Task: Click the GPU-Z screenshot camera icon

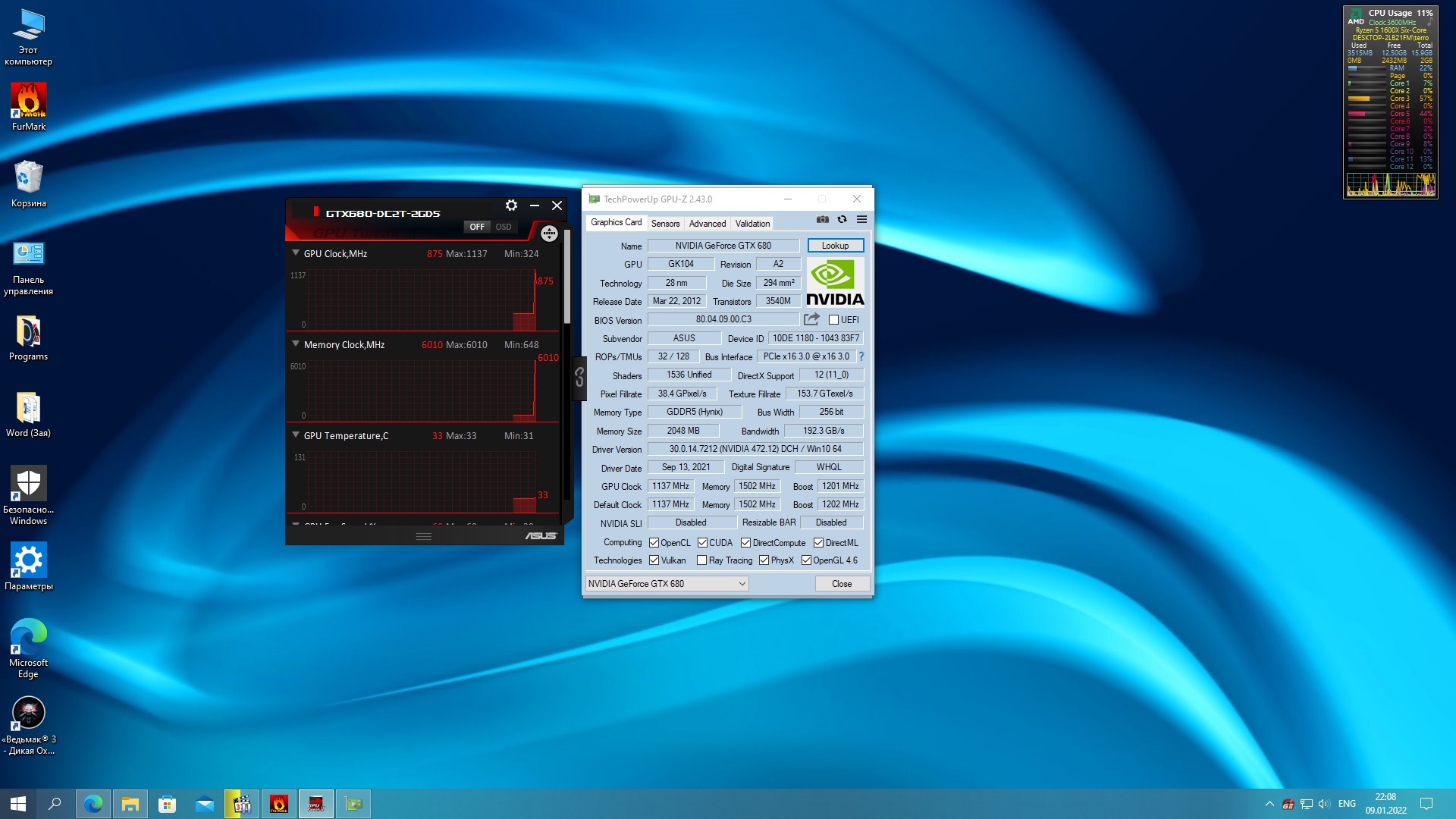Action: point(822,219)
